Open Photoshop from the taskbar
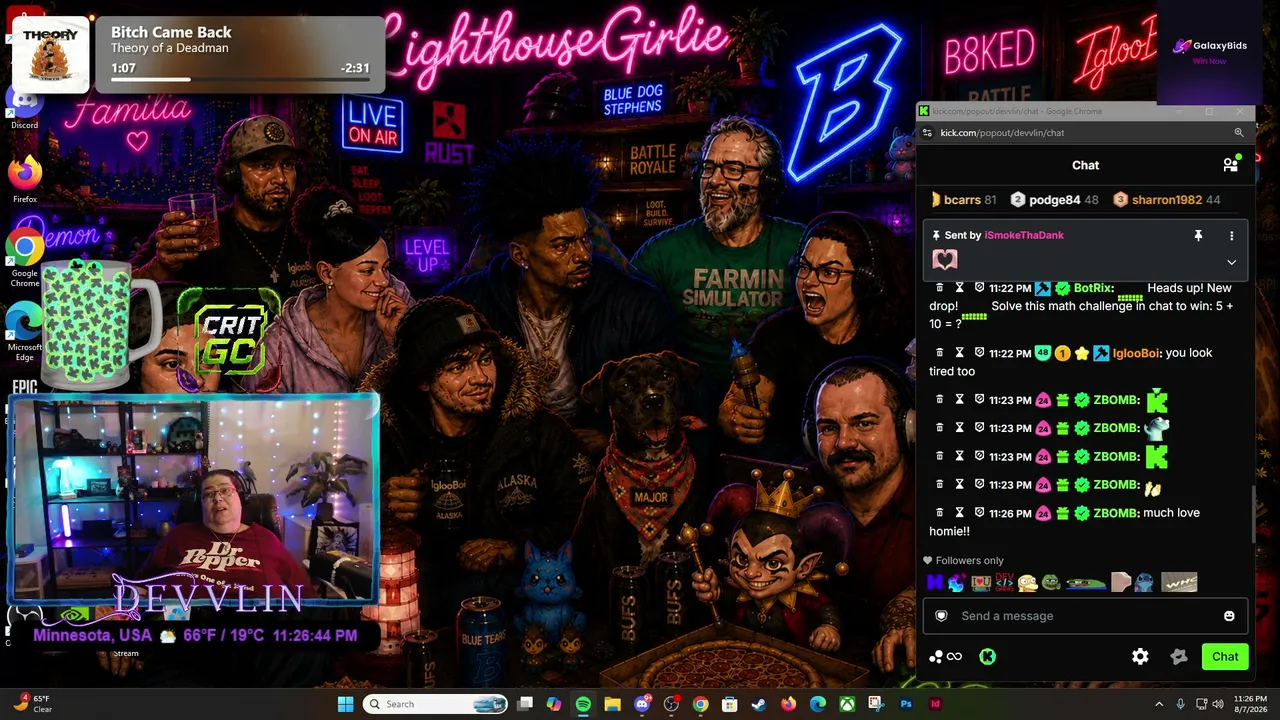Viewport: 1280px width, 720px height. click(x=906, y=704)
